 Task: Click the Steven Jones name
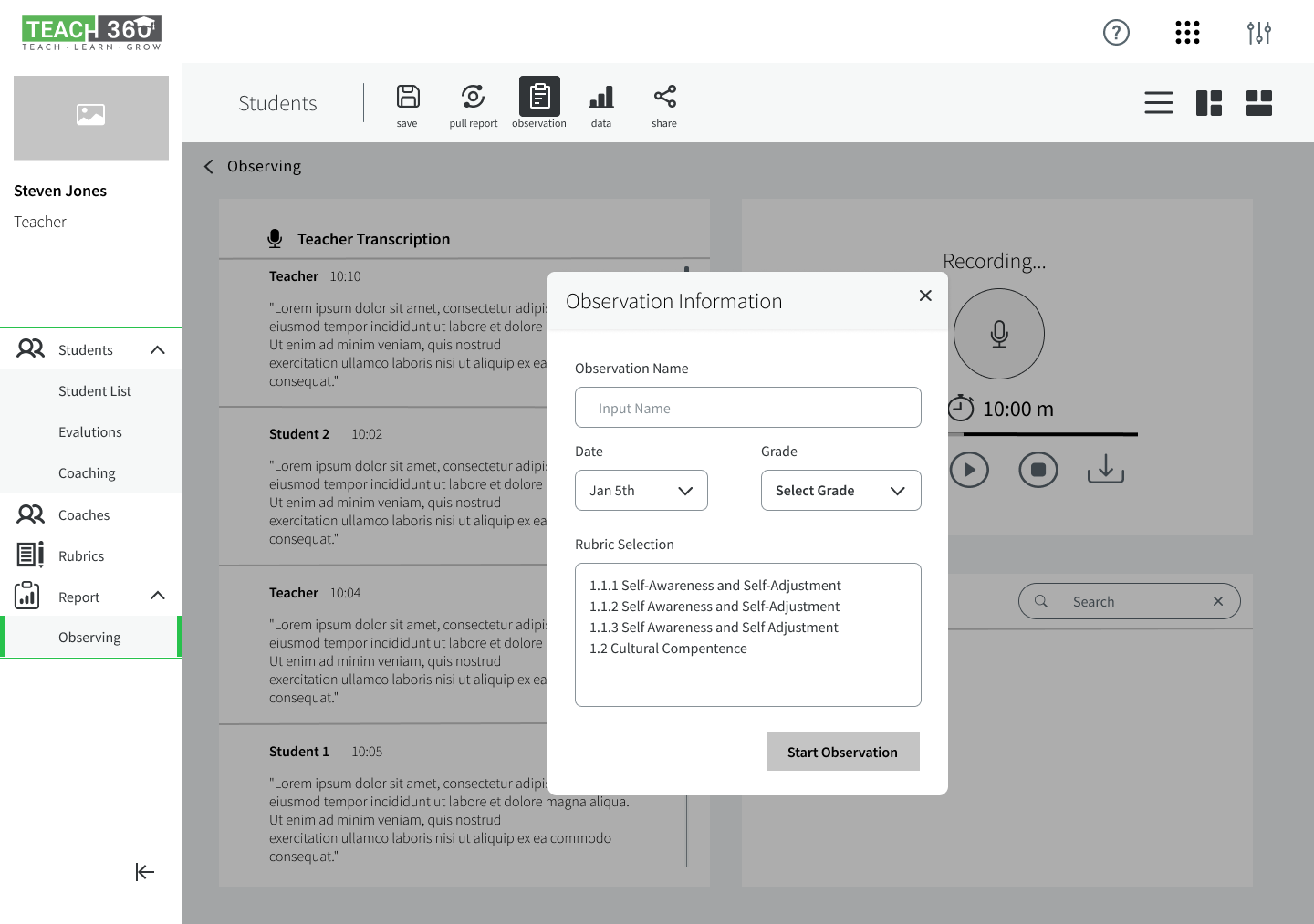pos(60,191)
